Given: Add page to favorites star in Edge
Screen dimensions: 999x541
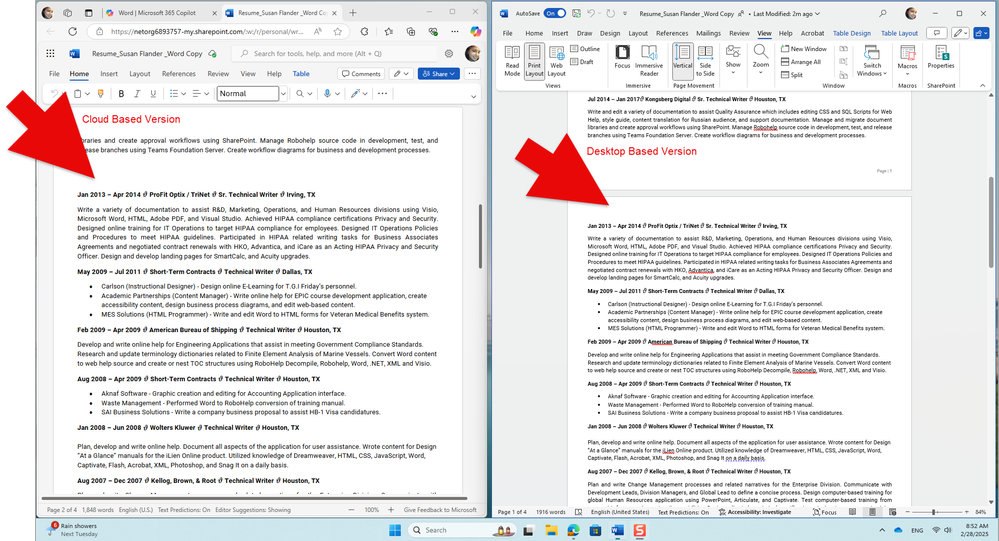Looking at the screenshot, I should click(338, 31).
